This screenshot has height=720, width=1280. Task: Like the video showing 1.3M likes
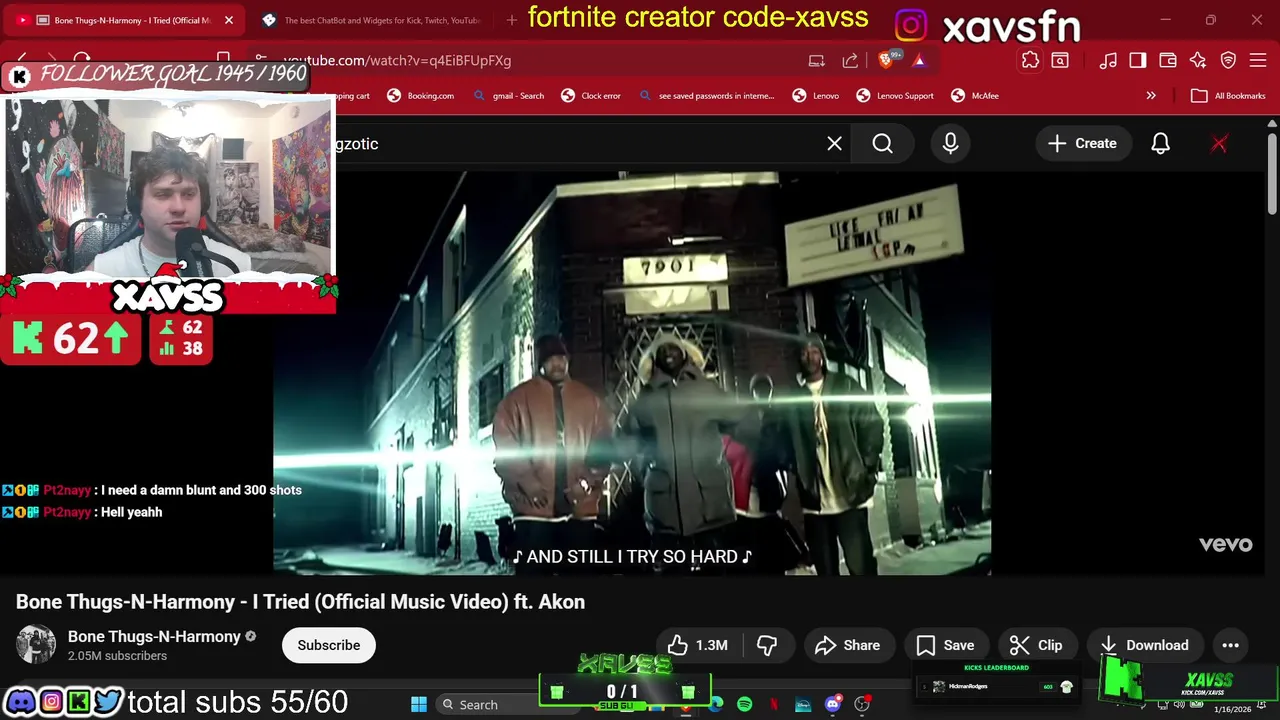(698, 645)
